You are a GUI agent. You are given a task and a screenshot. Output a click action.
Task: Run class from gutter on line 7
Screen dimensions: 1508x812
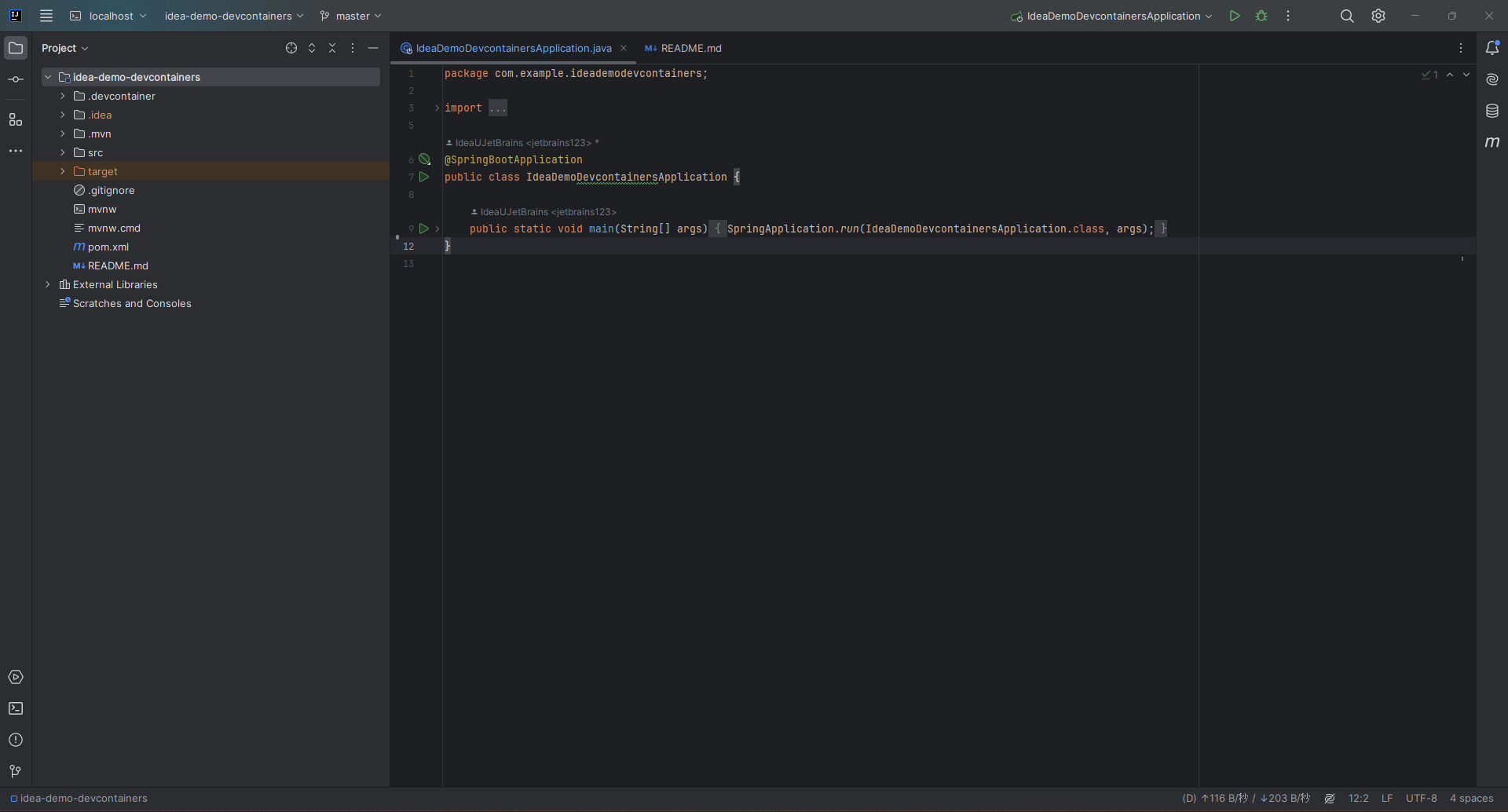coord(424,177)
